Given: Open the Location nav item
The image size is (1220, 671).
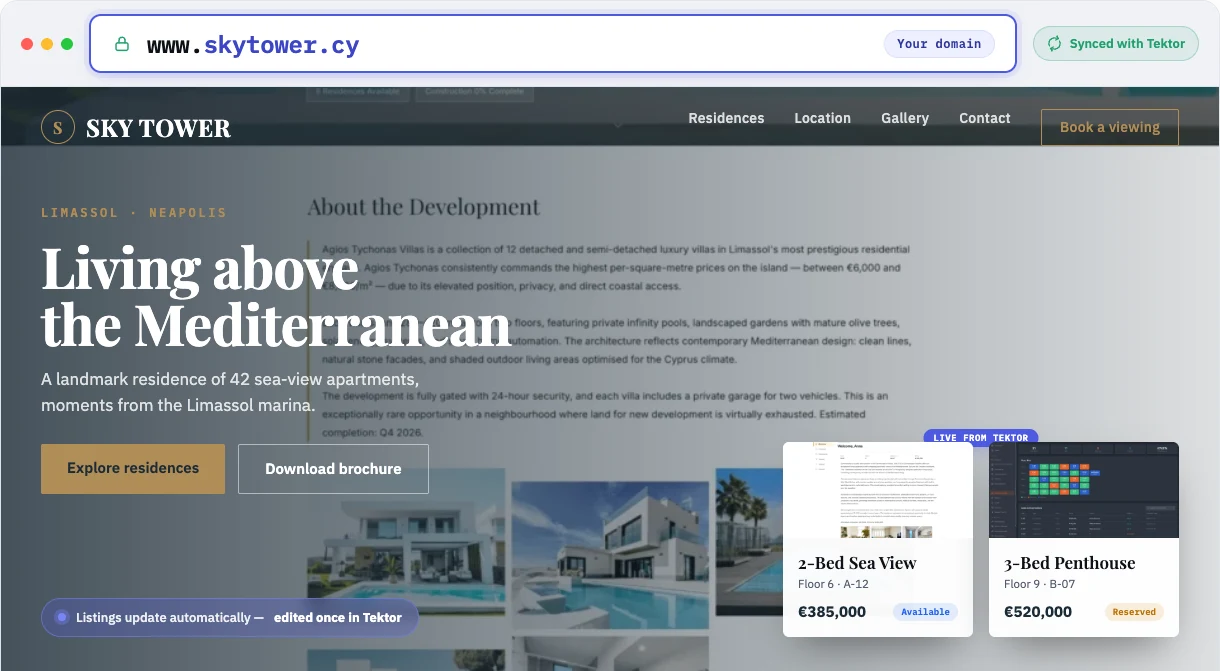Looking at the screenshot, I should click(822, 118).
